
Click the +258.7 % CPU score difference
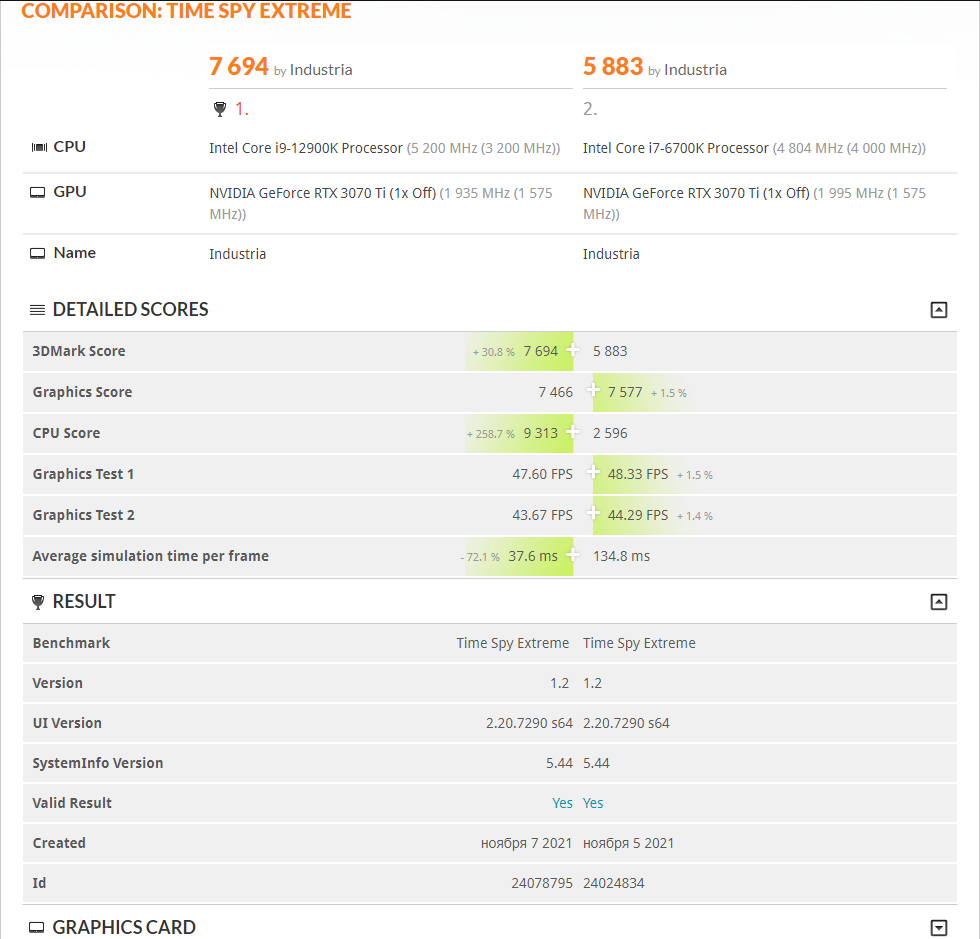(x=491, y=434)
